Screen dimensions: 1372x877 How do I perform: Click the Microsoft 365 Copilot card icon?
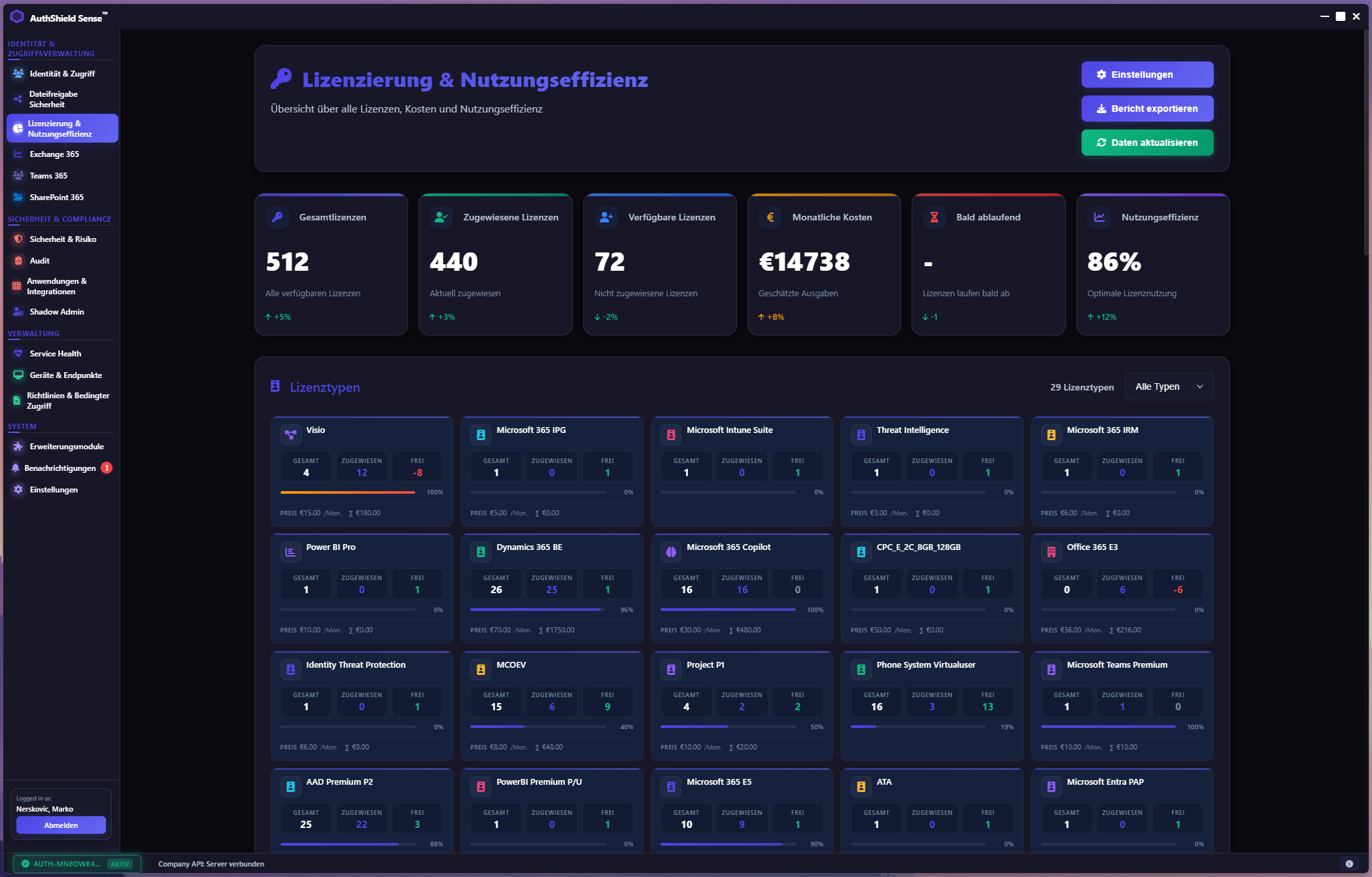coord(671,551)
